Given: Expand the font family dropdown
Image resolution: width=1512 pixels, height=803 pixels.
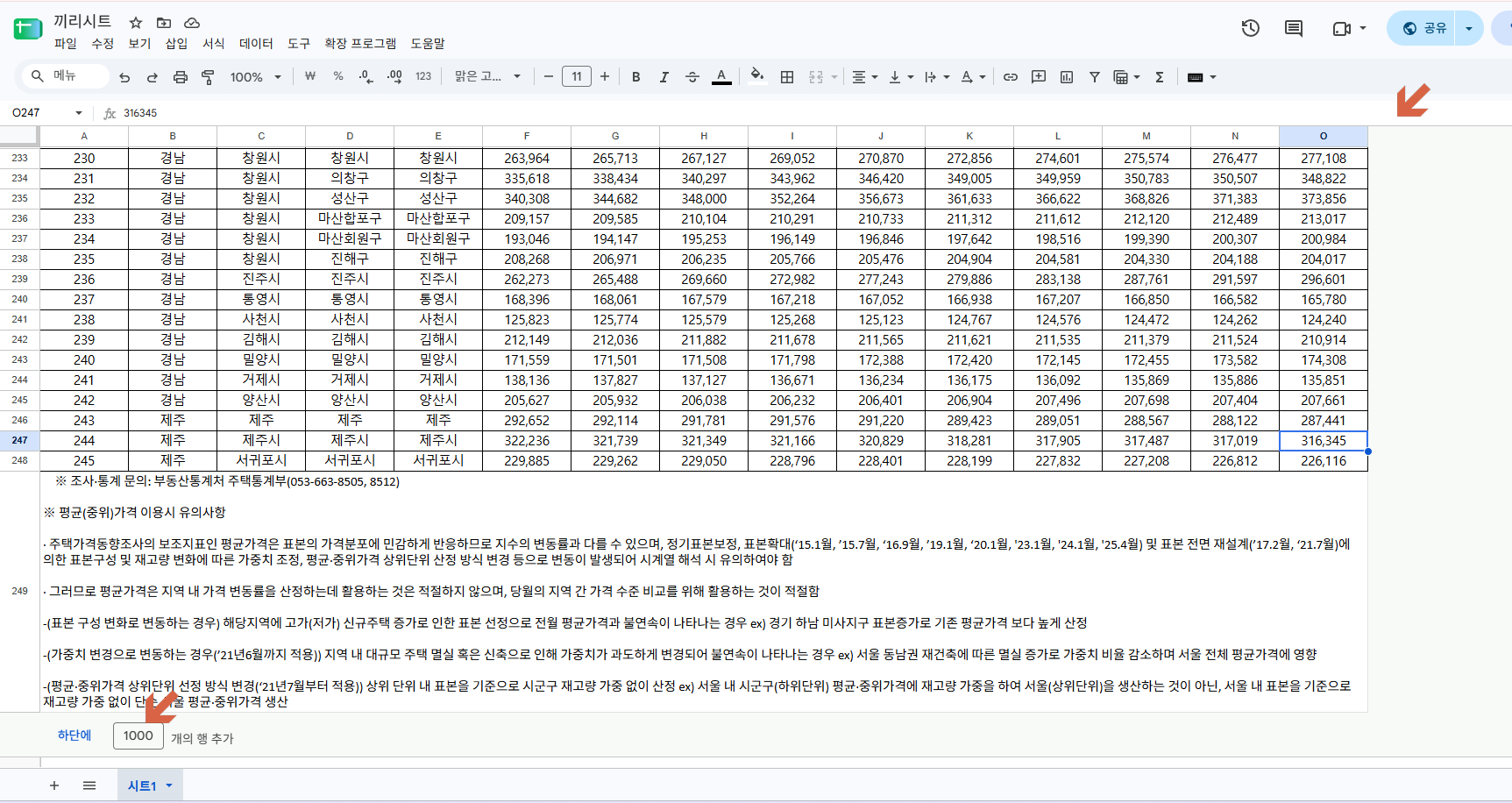Looking at the screenshot, I should click(487, 77).
